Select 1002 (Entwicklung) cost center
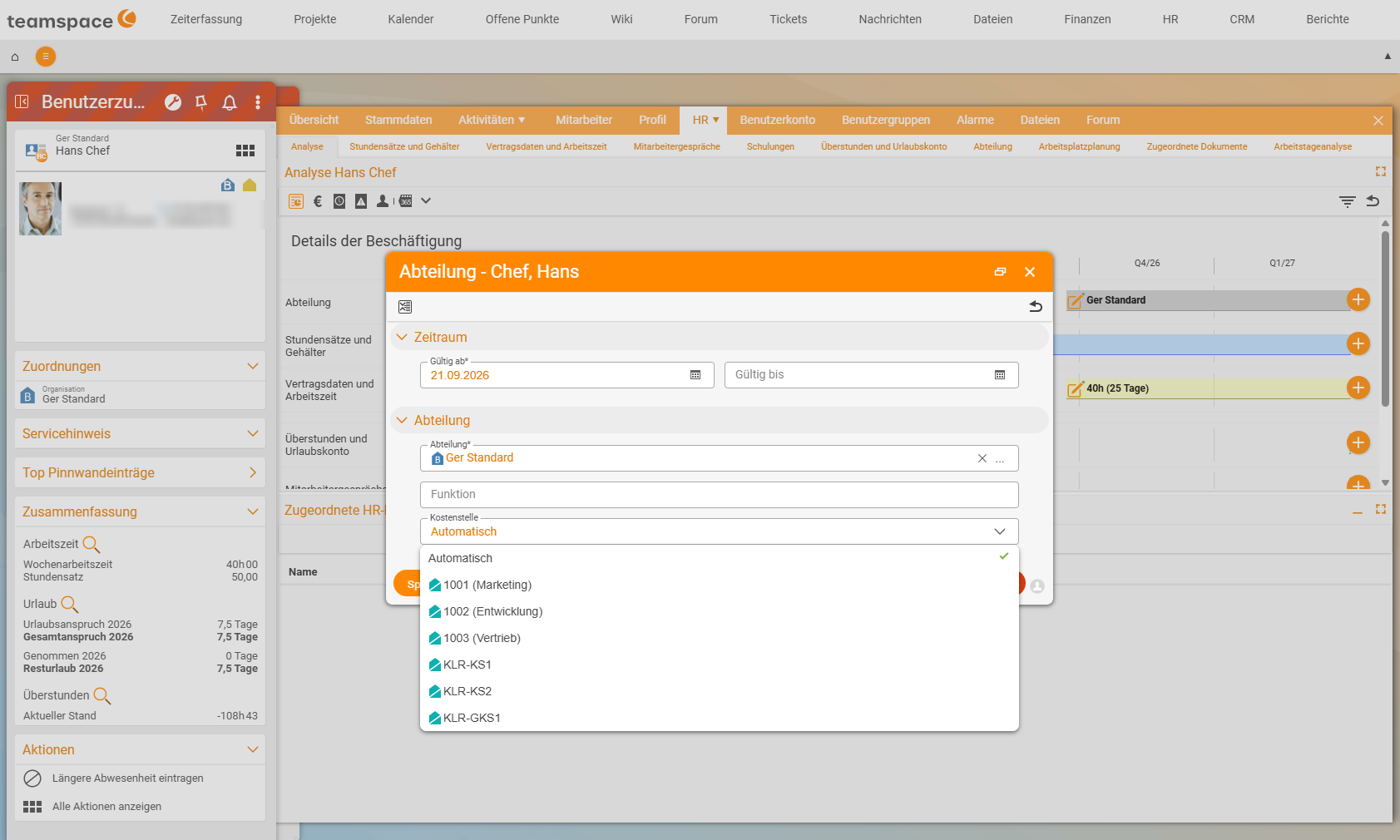 (720, 611)
